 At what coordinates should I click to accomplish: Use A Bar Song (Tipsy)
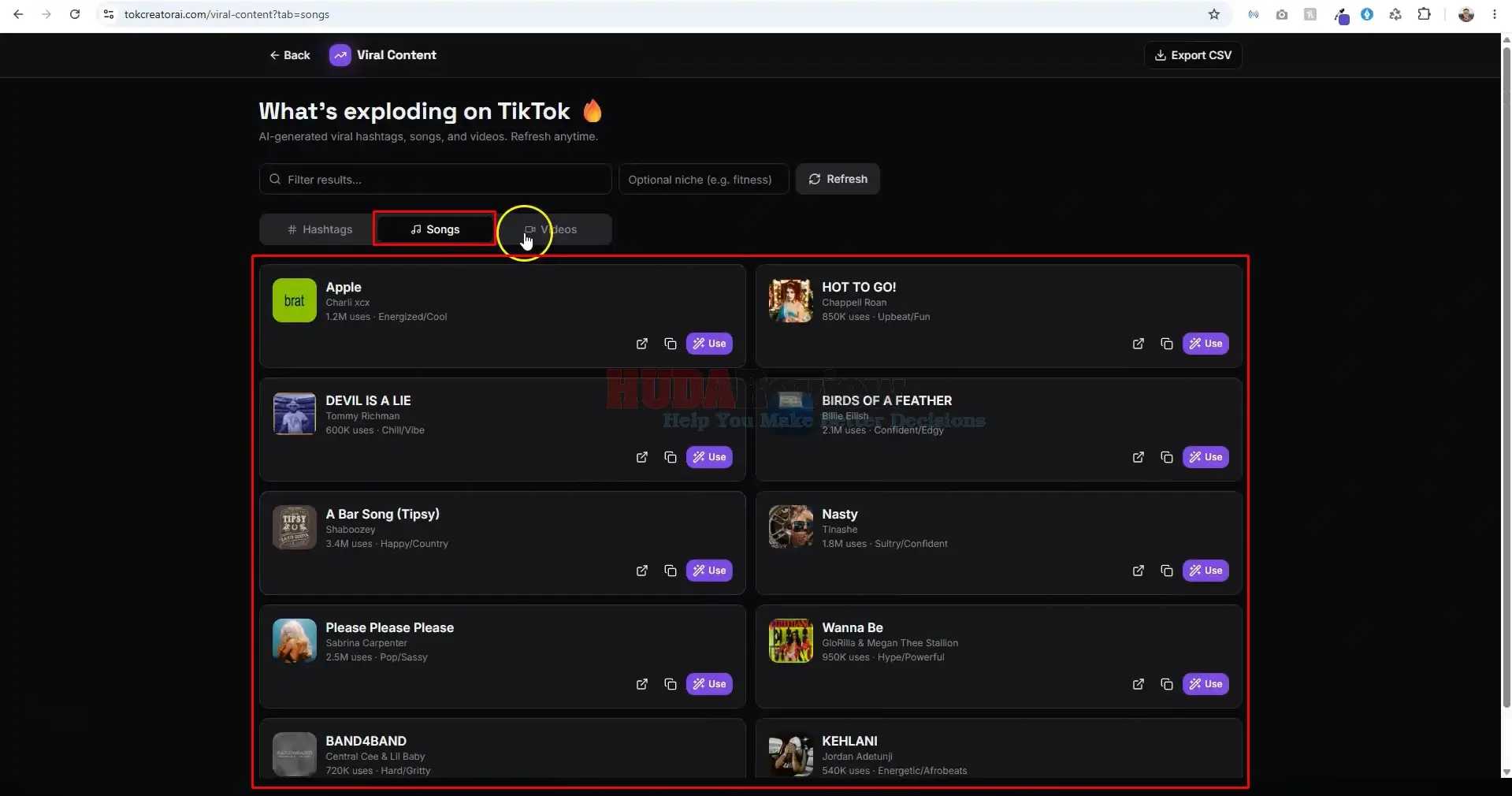coord(709,571)
